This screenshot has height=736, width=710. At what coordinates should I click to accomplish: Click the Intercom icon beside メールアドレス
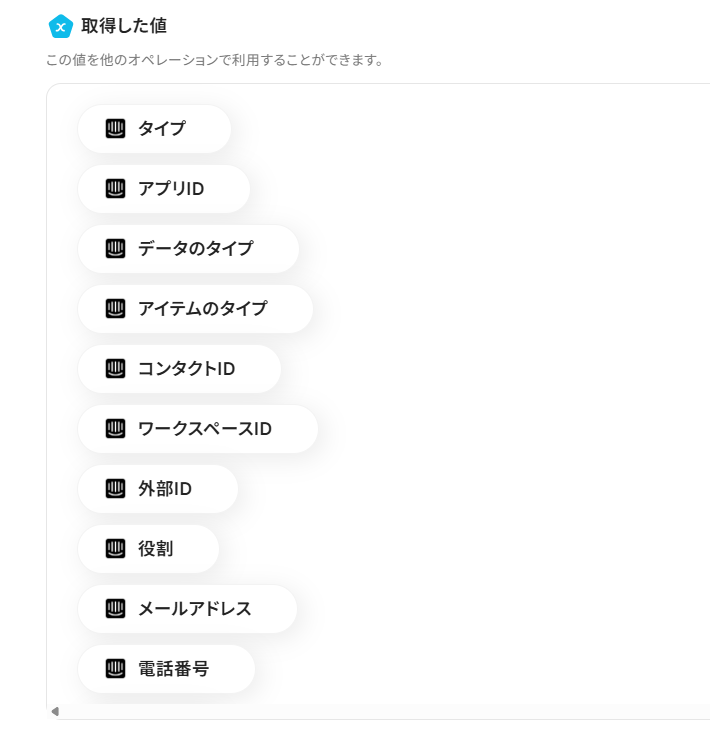click(116, 609)
